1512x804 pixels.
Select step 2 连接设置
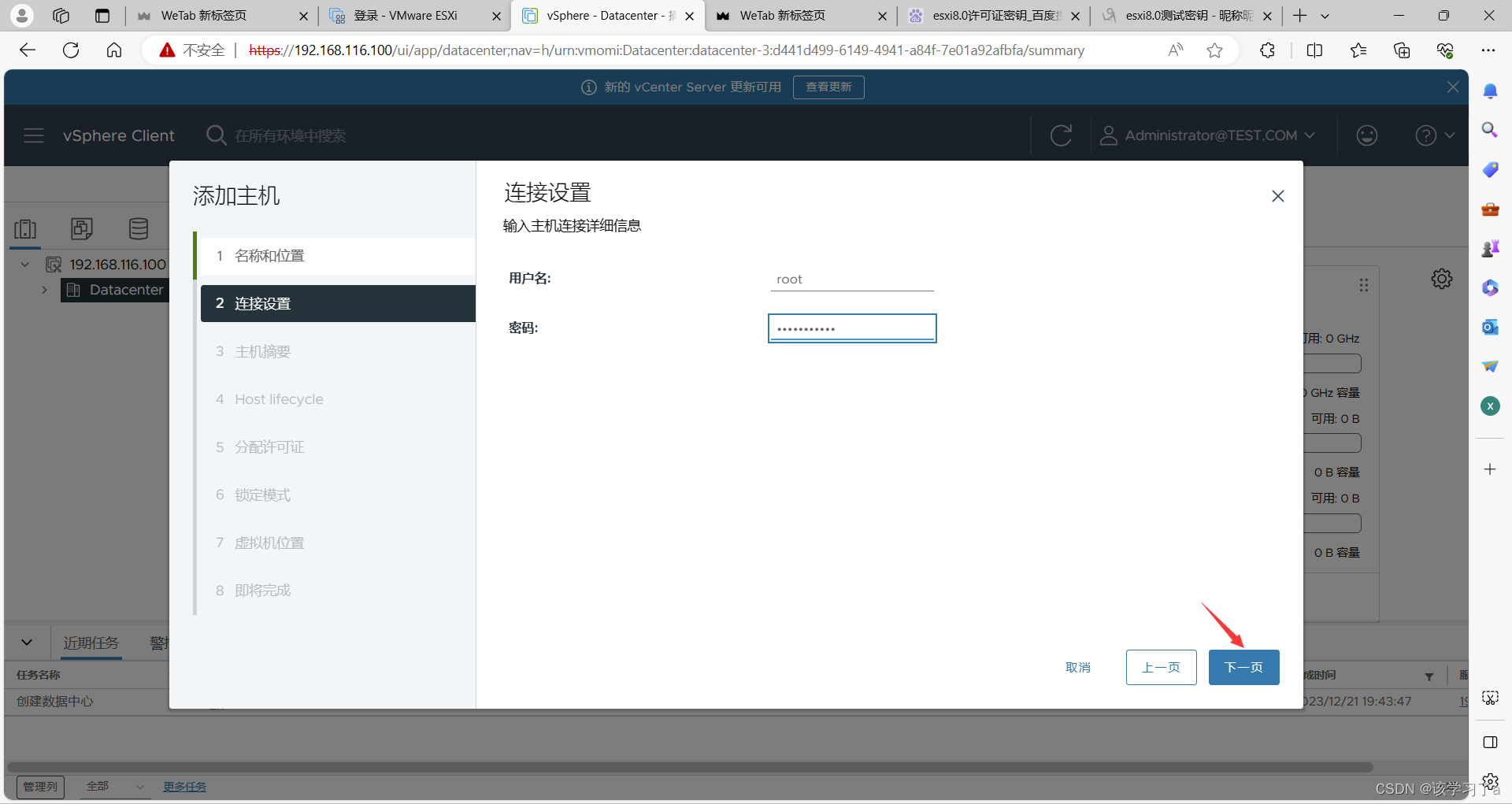coord(338,303)
